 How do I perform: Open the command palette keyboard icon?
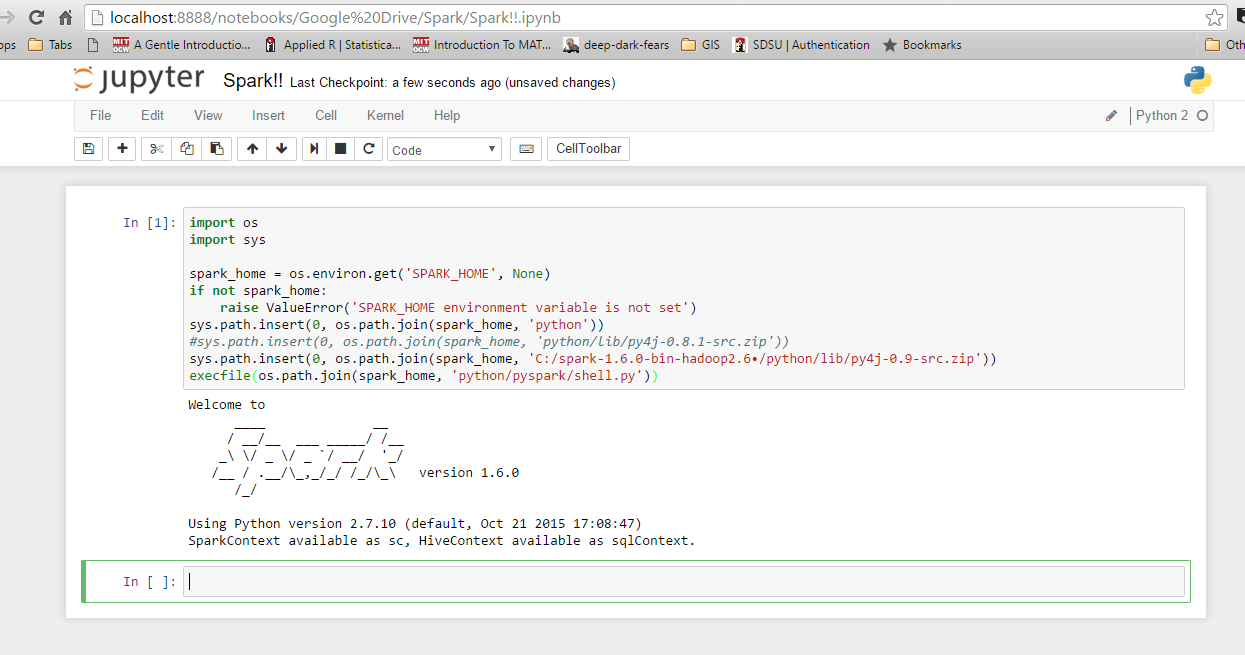526,148
